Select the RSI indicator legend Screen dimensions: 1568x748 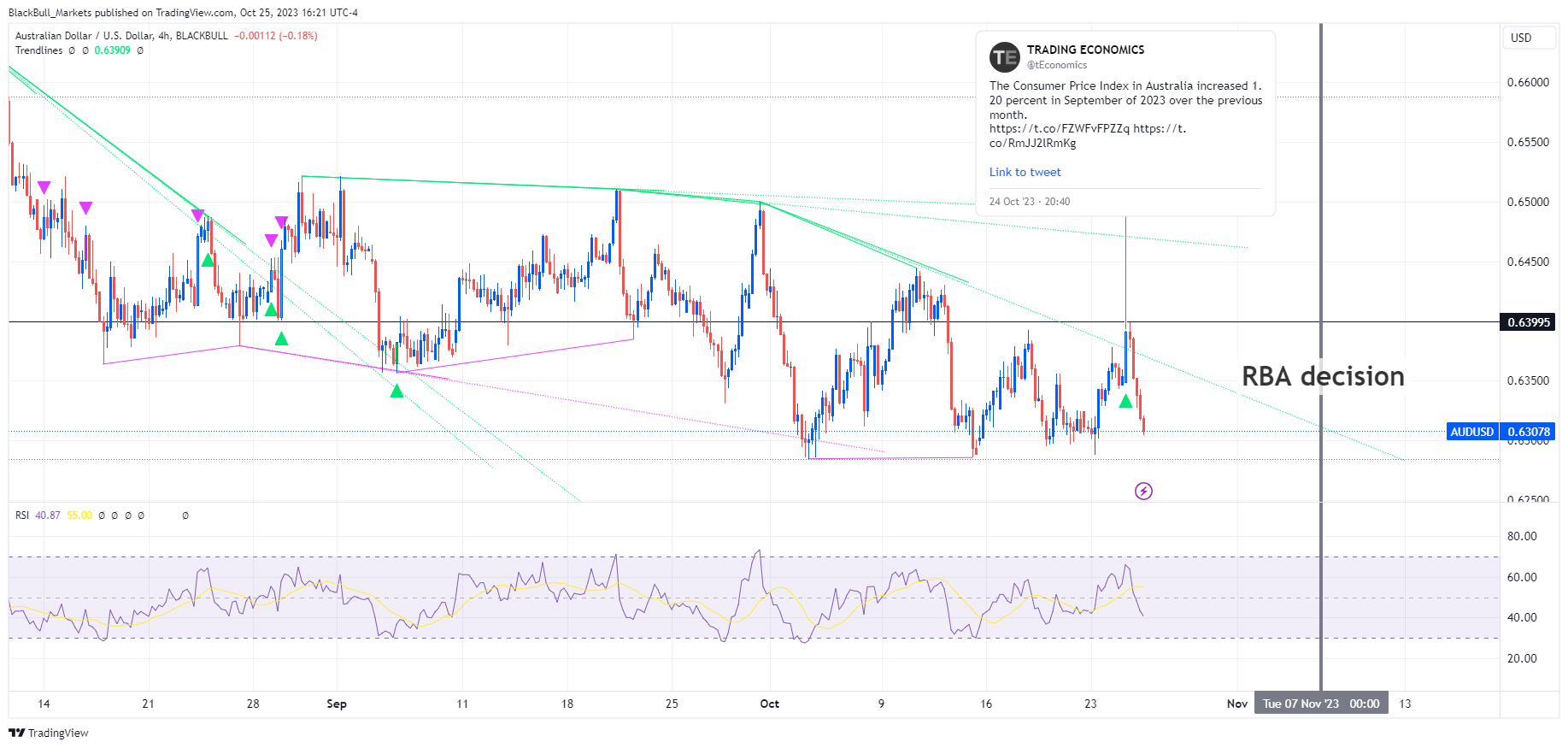(22, 515)
